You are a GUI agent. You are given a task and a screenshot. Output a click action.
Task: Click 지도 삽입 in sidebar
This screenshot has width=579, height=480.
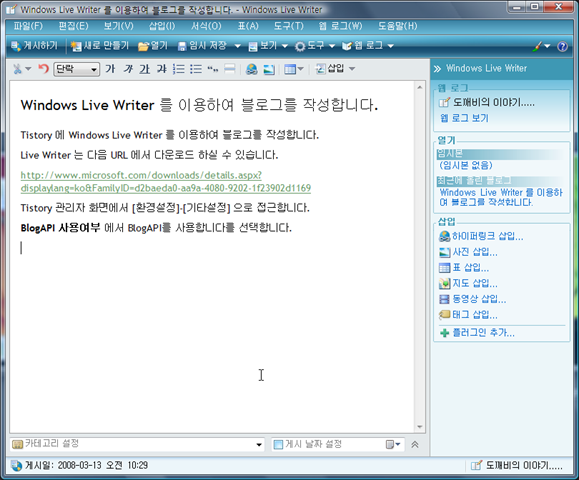pyautogui.click(x=468, y=284)
